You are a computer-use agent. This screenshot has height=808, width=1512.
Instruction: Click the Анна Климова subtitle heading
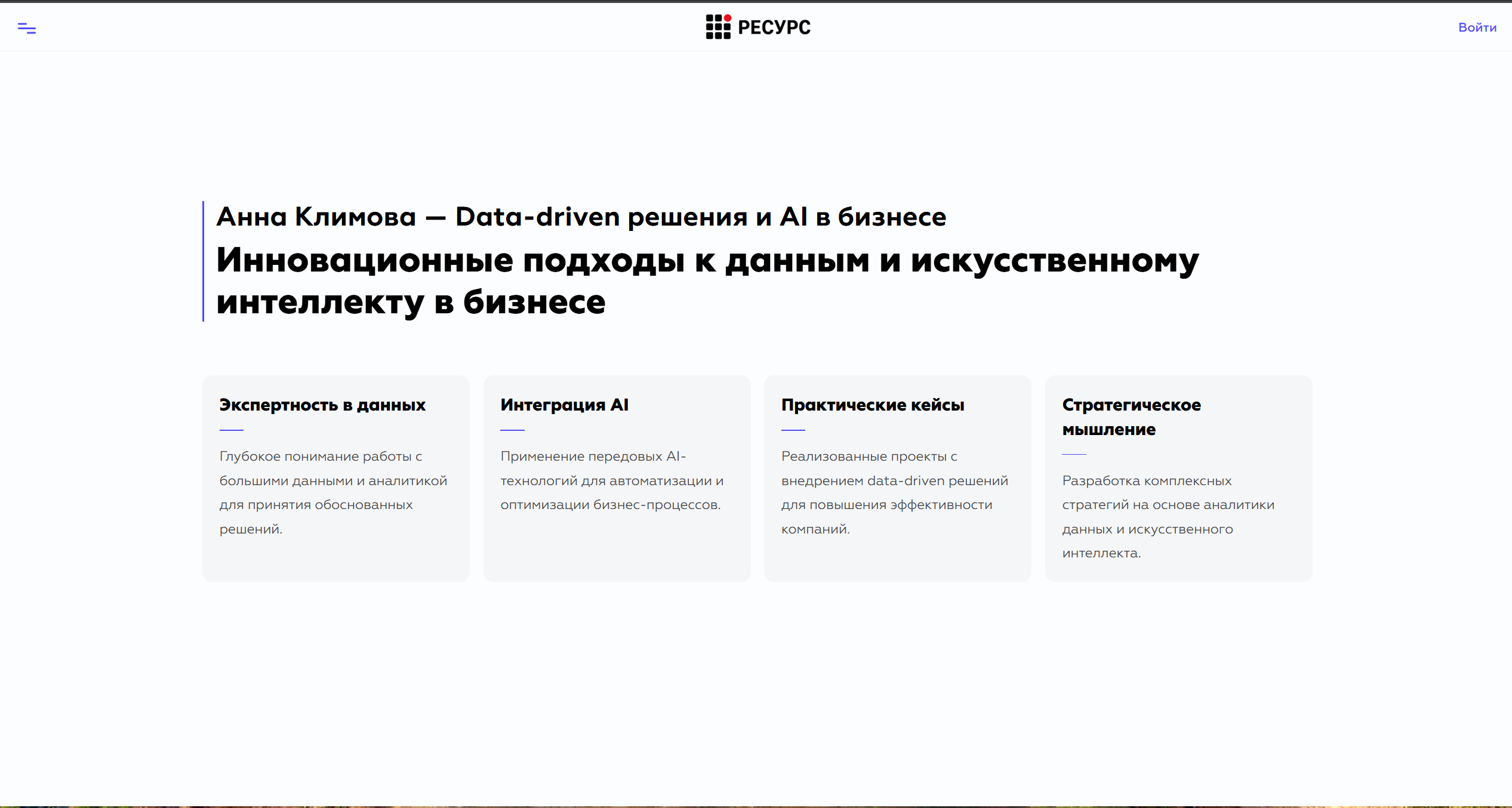coord(581,217)
